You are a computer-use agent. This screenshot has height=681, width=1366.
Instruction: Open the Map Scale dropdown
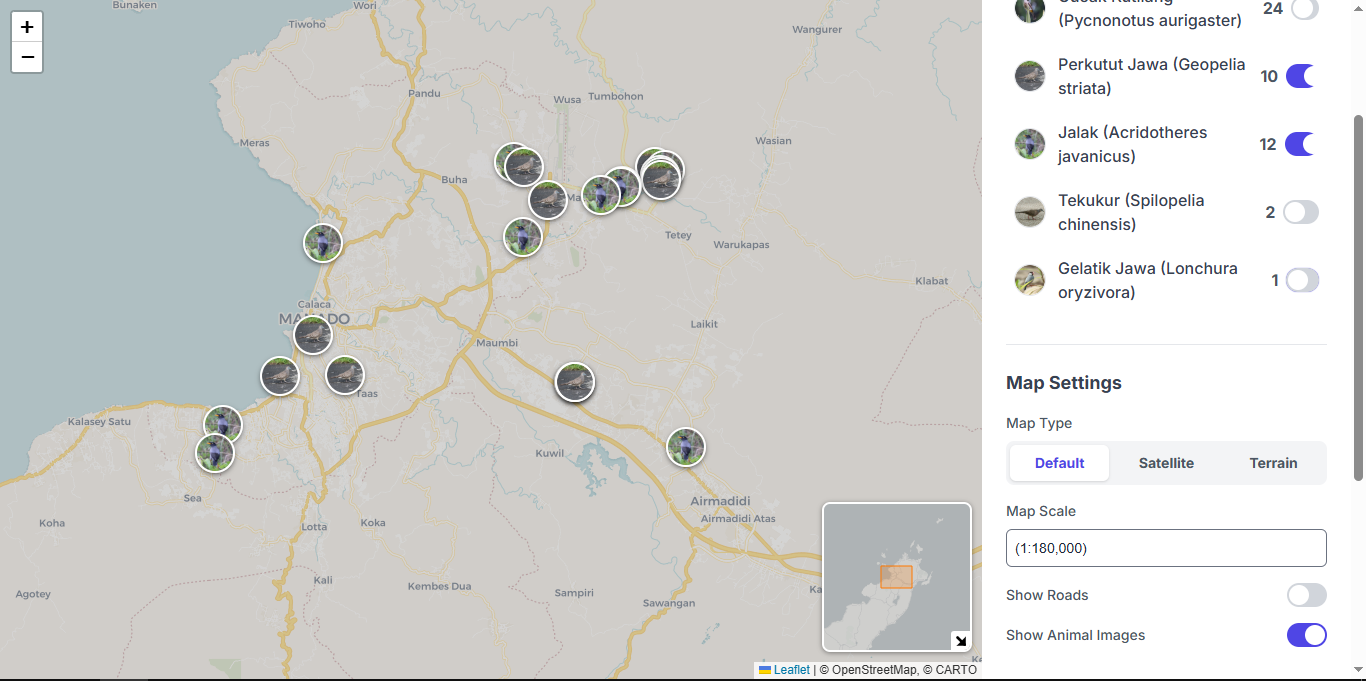pos(1166,548)
